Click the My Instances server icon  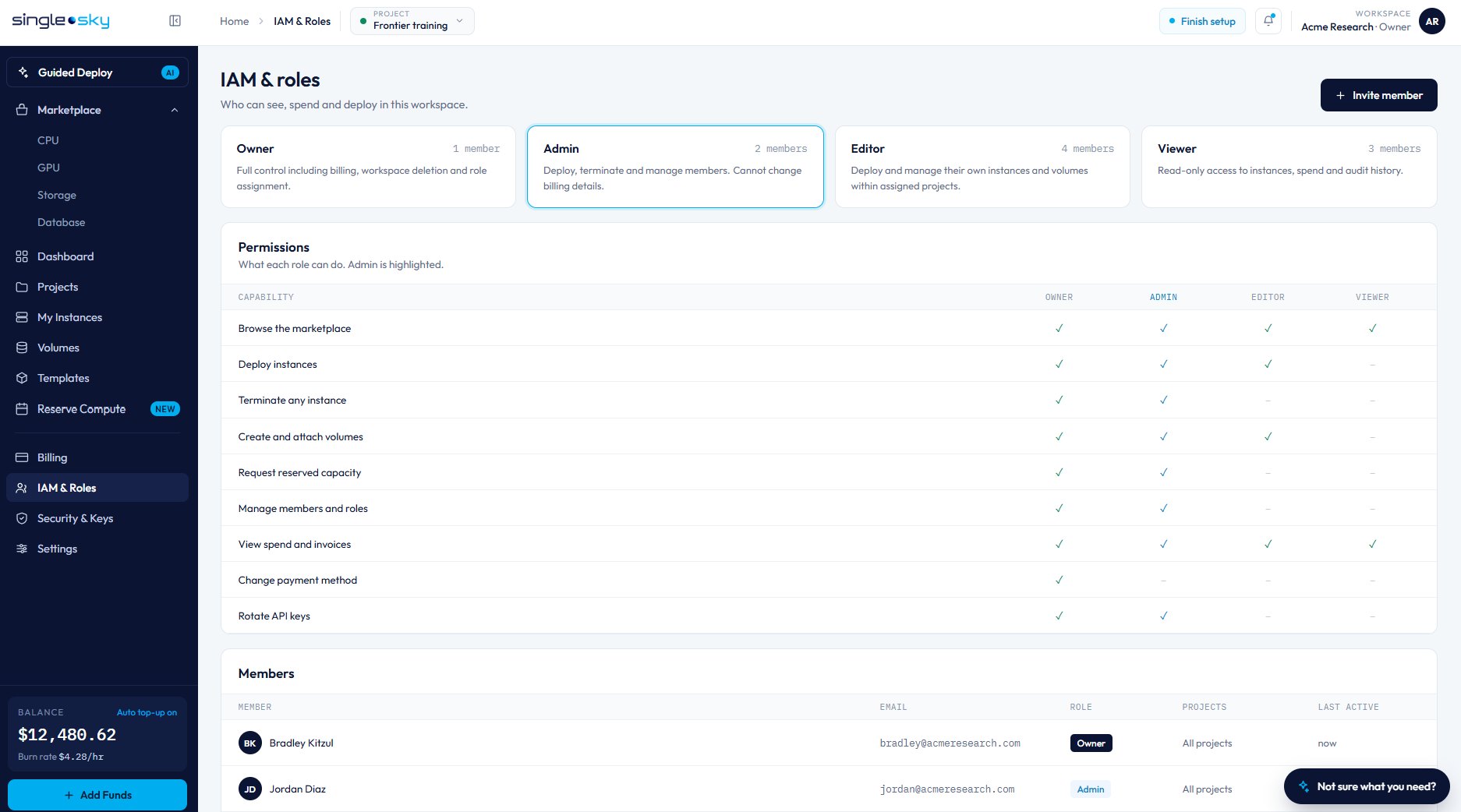click(22, 317)
